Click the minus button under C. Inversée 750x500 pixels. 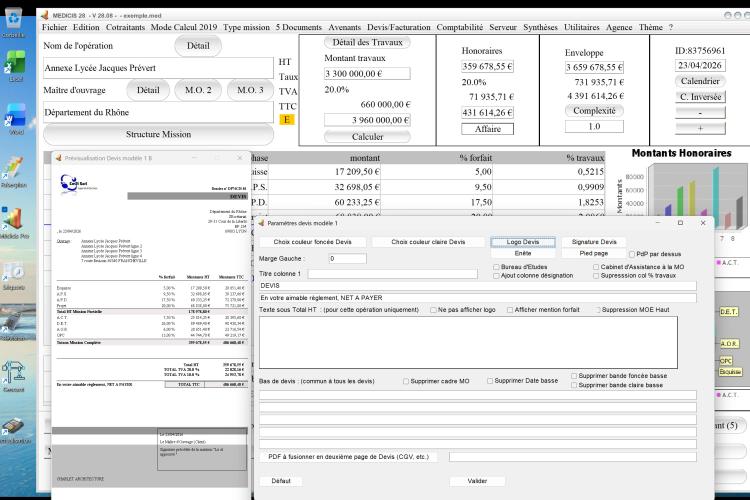(x=700, y=113)
